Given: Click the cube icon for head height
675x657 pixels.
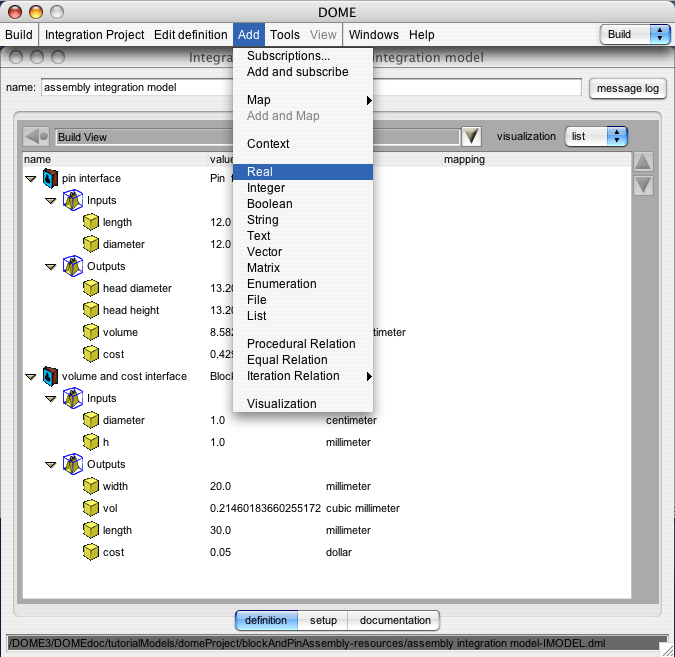Looking at the screenshot, I should 91,310.
